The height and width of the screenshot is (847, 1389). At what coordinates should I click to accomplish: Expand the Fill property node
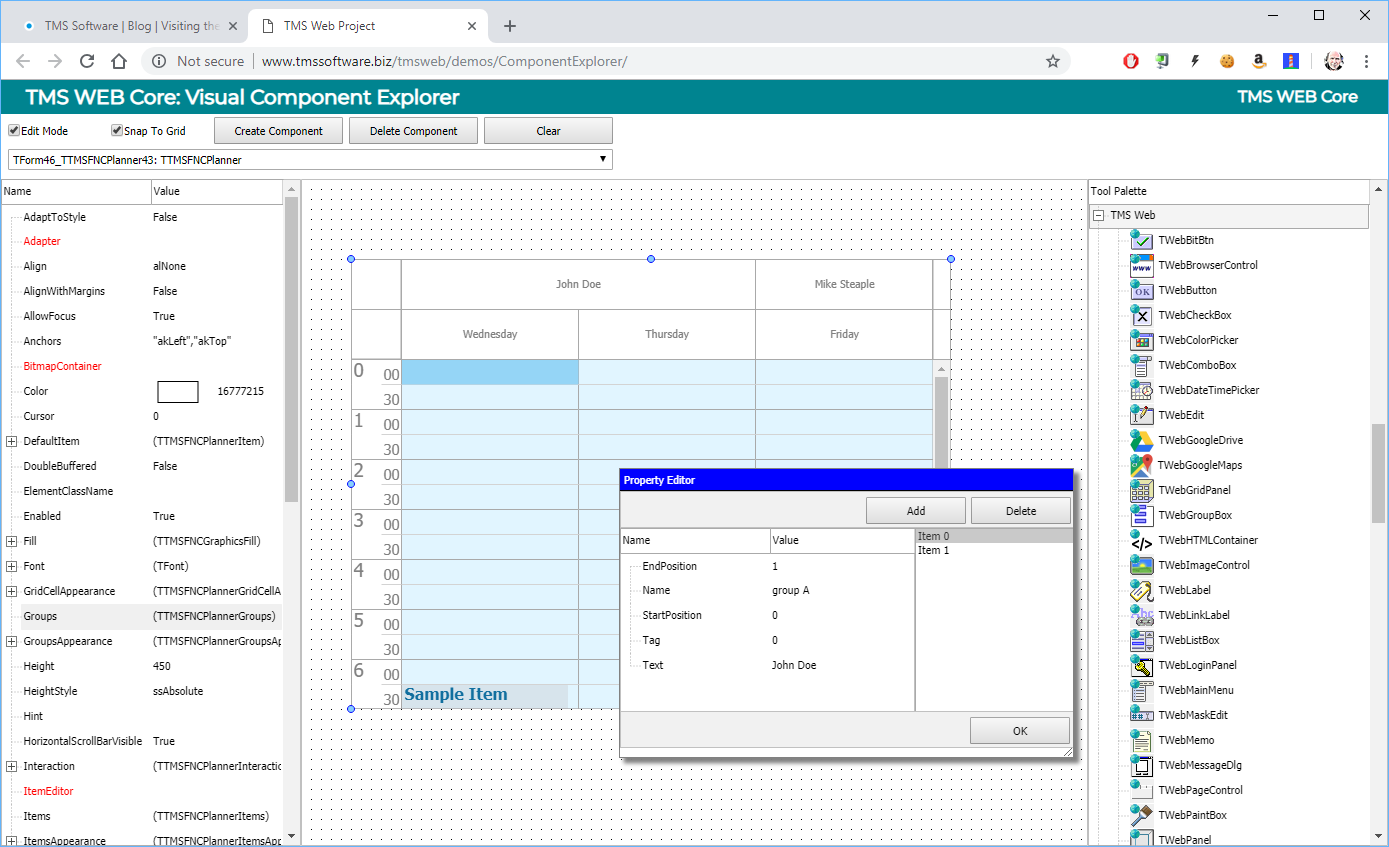(x=12, y=541)
